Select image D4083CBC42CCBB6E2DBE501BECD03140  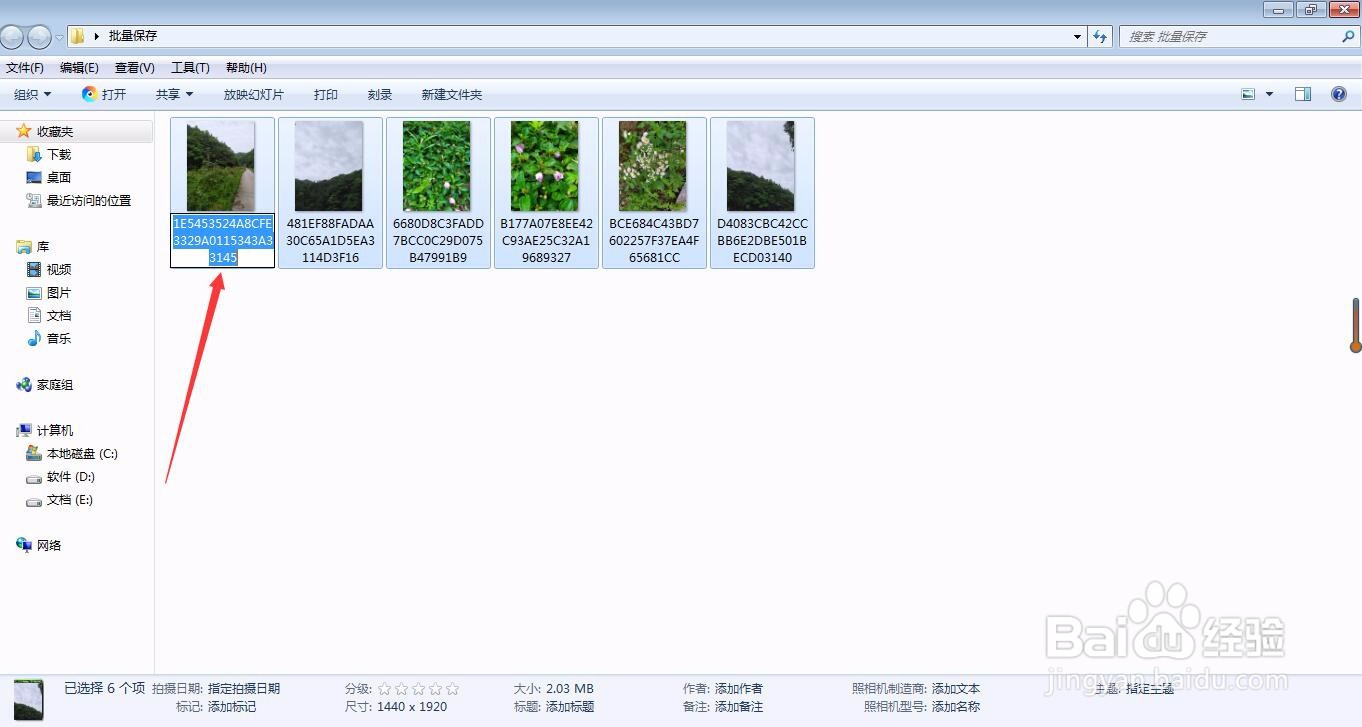click(x=762, y=193)
